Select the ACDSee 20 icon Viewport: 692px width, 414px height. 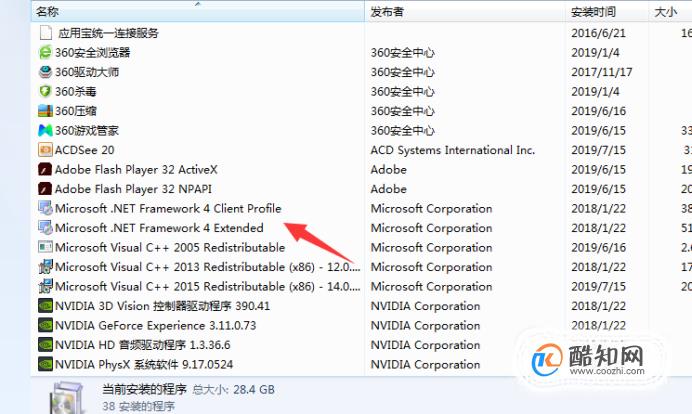pos(45,150)
